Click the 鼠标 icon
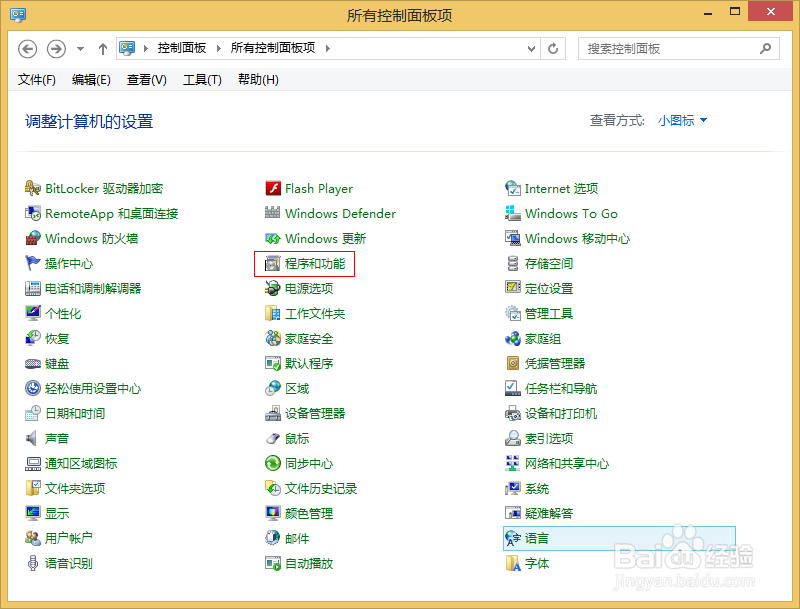 (273, 438)
